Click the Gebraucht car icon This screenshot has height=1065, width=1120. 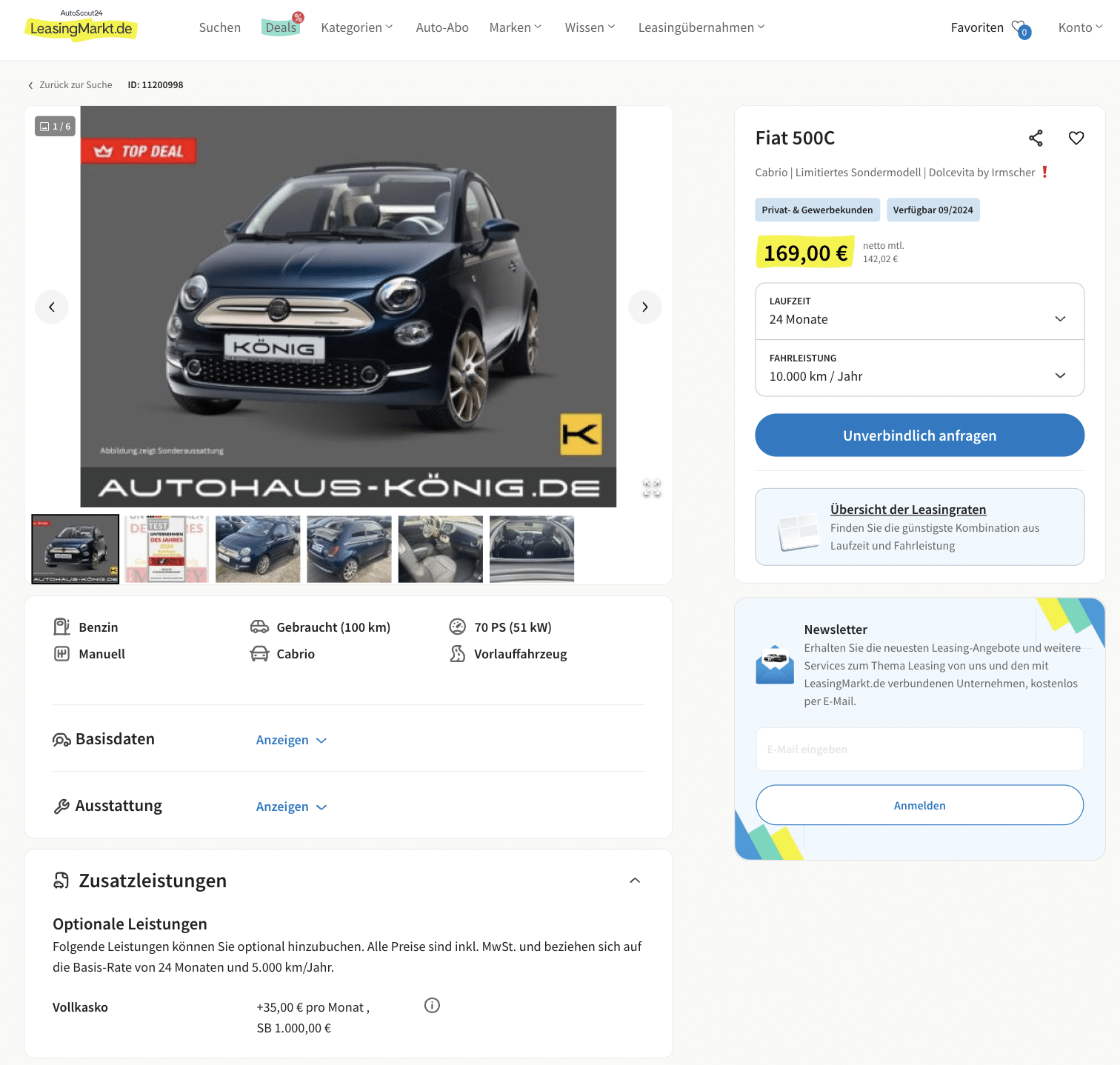[259, 627]
